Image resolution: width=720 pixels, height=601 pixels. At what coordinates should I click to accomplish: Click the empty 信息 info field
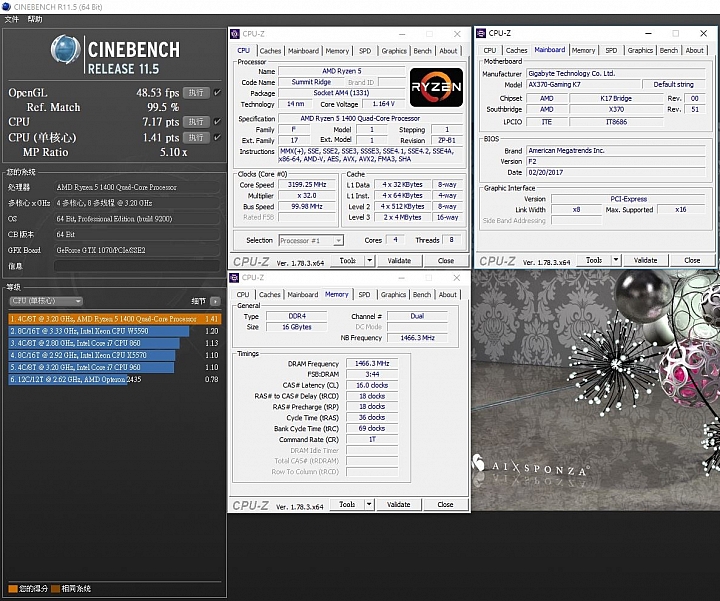coord(137,266)
